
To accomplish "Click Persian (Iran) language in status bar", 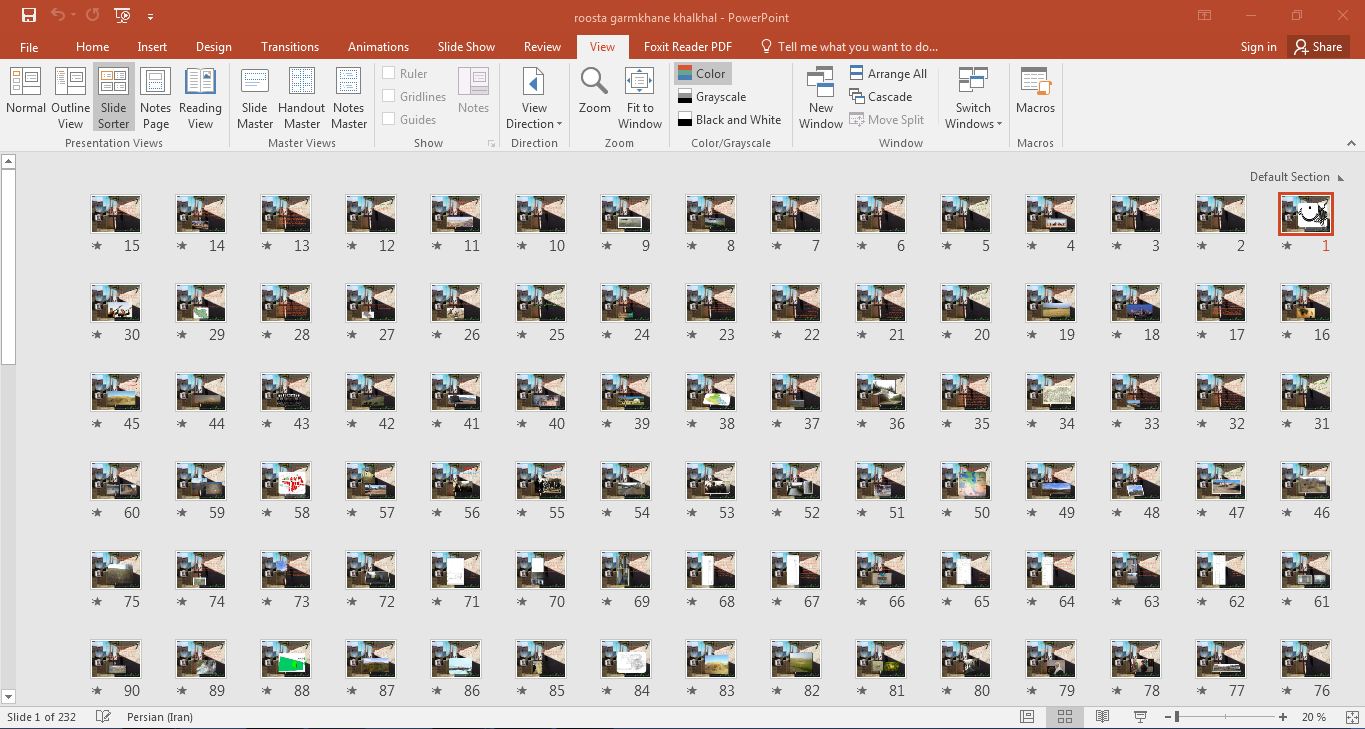I will pyautogui.click(x=160, y=717).
